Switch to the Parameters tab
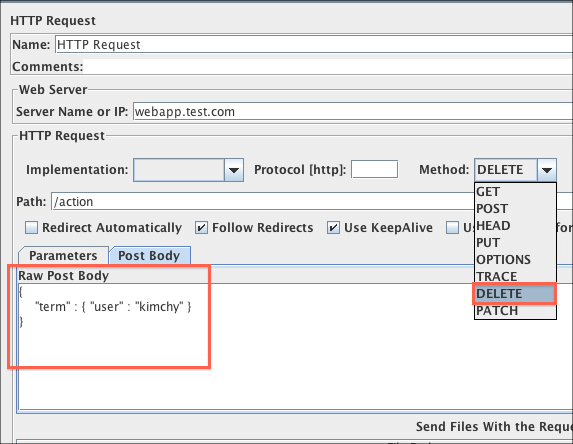 point(63,255)
